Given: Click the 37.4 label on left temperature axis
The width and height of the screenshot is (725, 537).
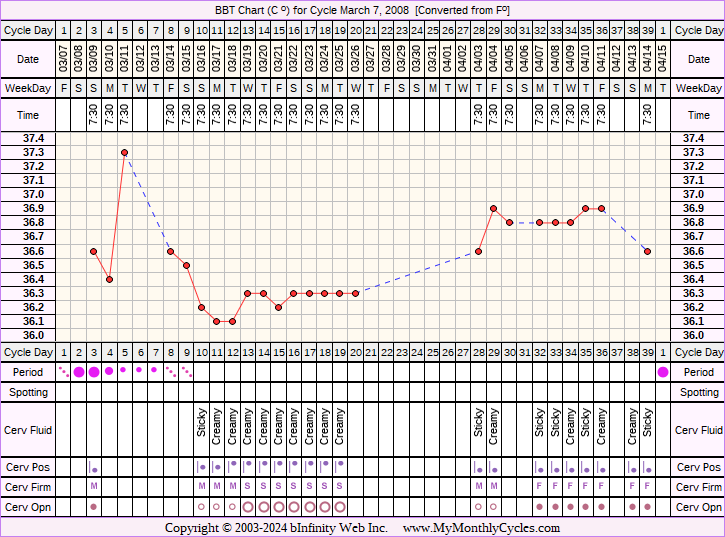Looking at the screenshot, I should (x=28, y=138).
